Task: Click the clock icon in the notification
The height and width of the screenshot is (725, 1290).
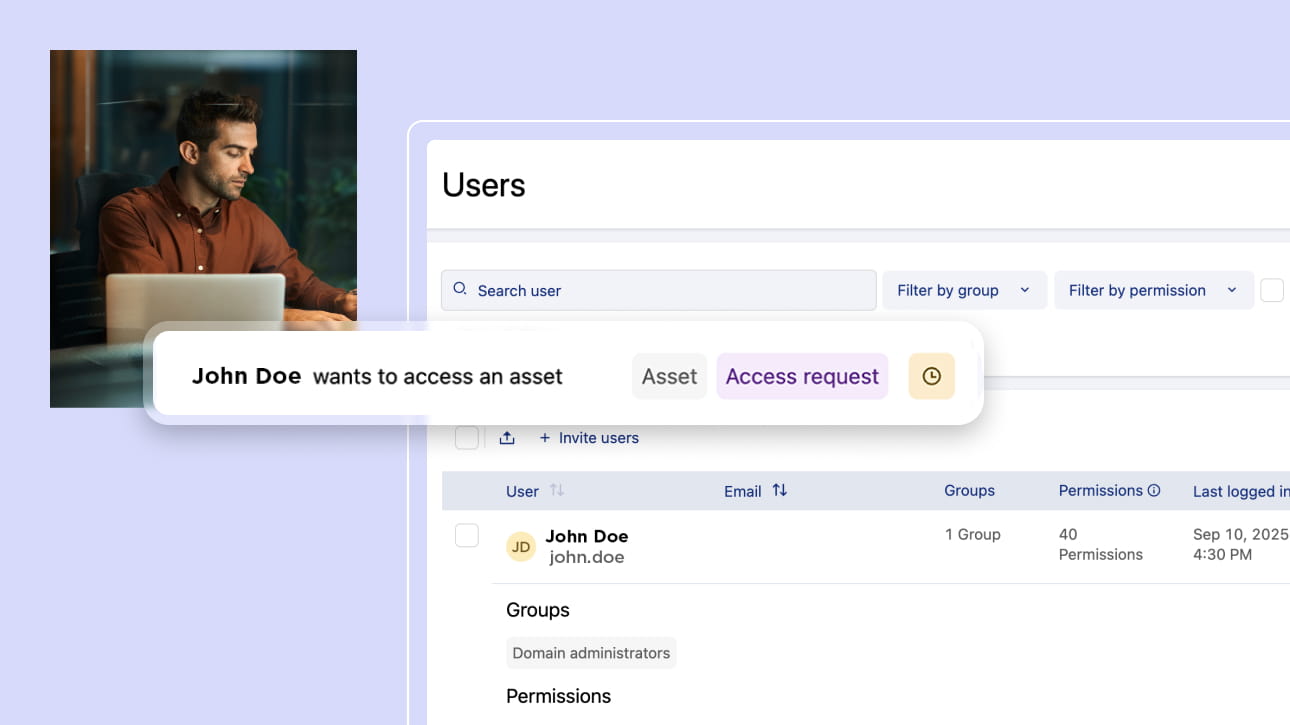Action: [x=931, y=377]
